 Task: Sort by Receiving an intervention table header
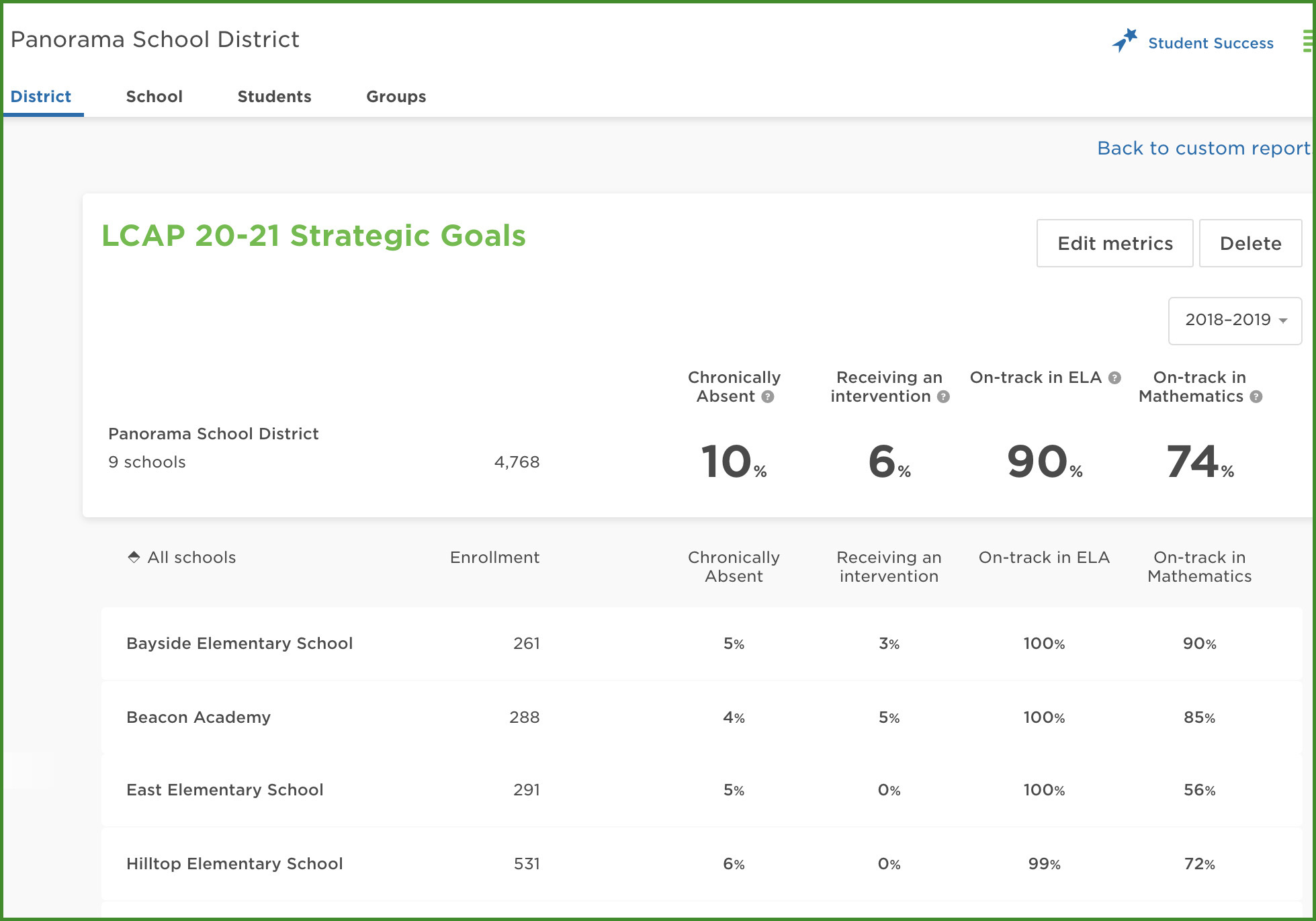click(x=889, y=566)
